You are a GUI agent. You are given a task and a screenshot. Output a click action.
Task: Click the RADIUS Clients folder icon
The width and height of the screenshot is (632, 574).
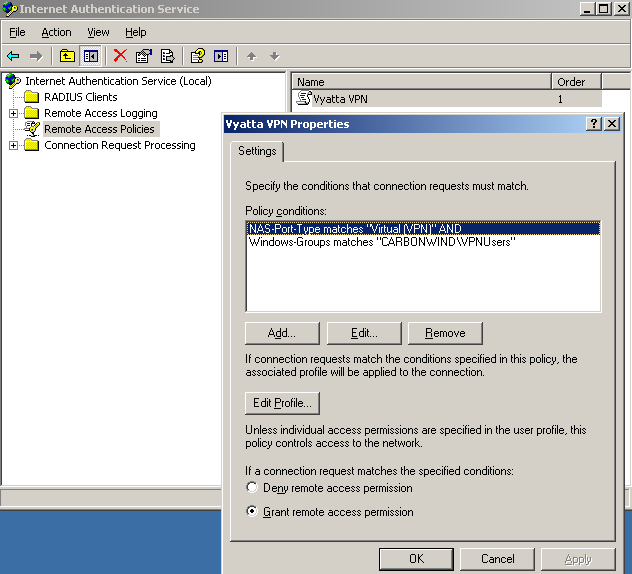click(x=31, y=97)
